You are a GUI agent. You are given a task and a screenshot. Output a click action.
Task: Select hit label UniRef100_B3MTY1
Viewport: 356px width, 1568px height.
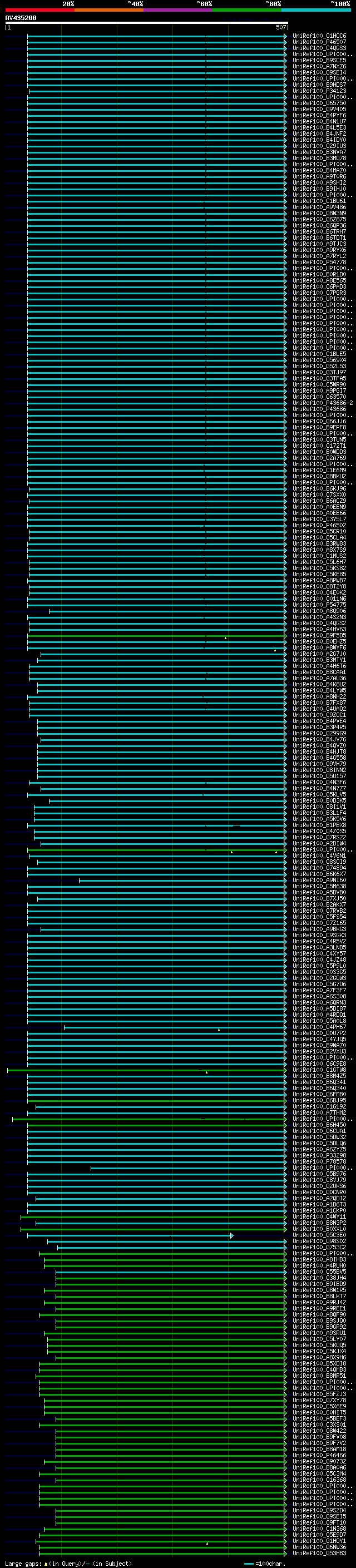[319, 660]
